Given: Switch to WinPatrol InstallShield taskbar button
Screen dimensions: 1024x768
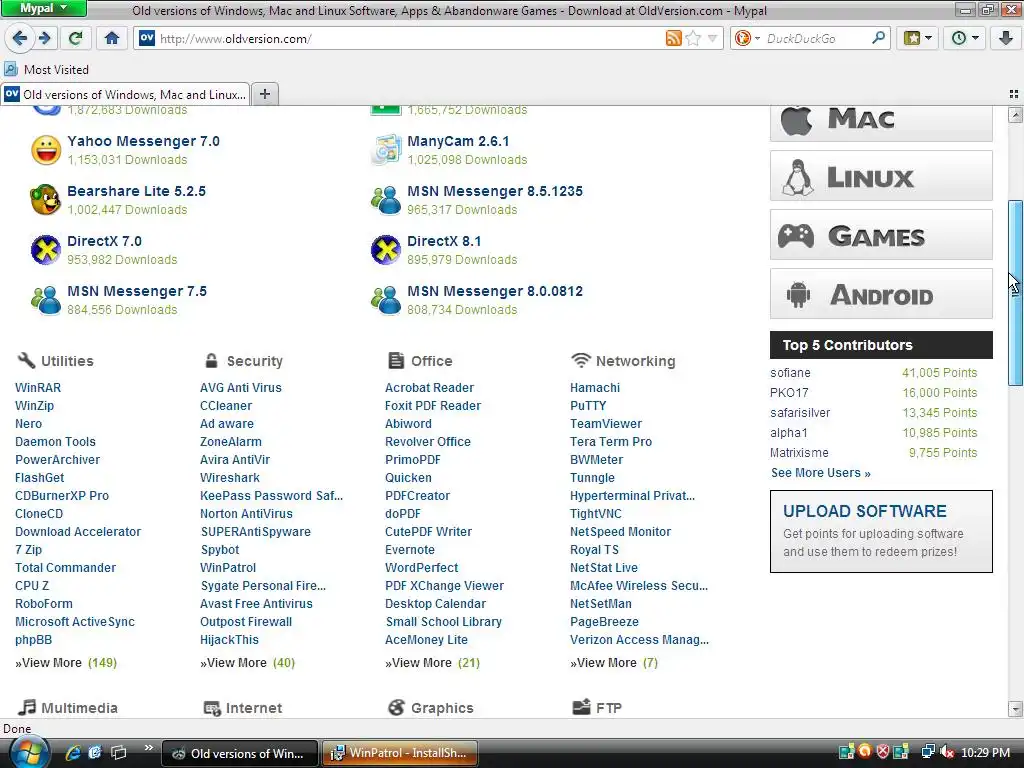Looking at the screenshot, I should [x=400, y=753].
